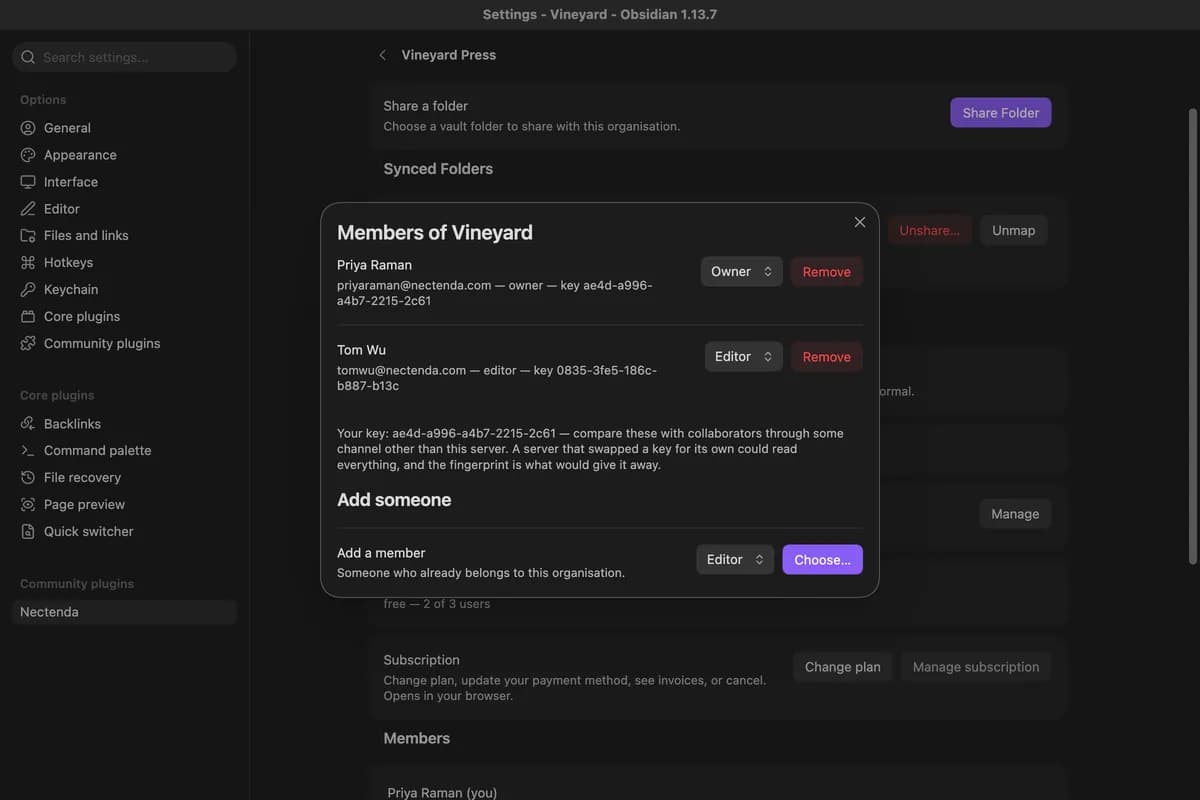Remove Priya Raman from members
Viewport: 1200px width, 800px height.
[827, 272]
